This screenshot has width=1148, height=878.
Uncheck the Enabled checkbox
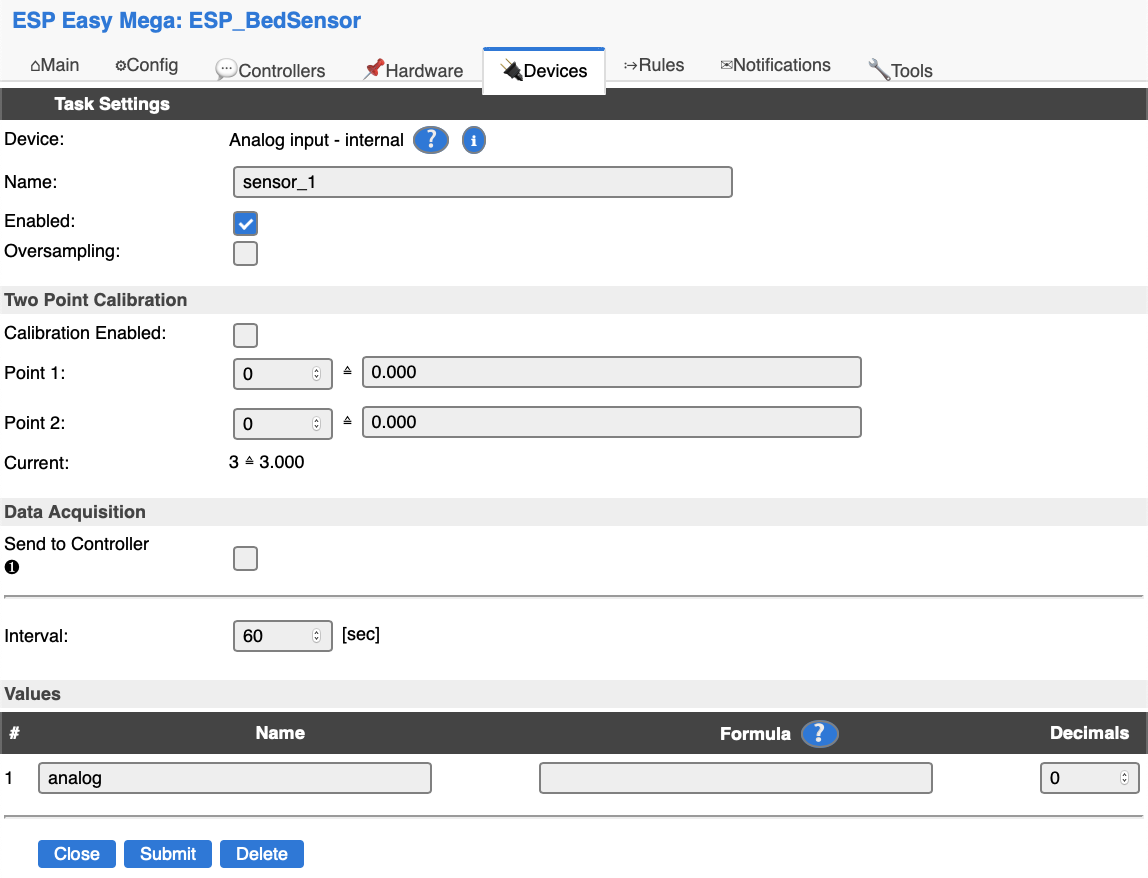point(245,223)
